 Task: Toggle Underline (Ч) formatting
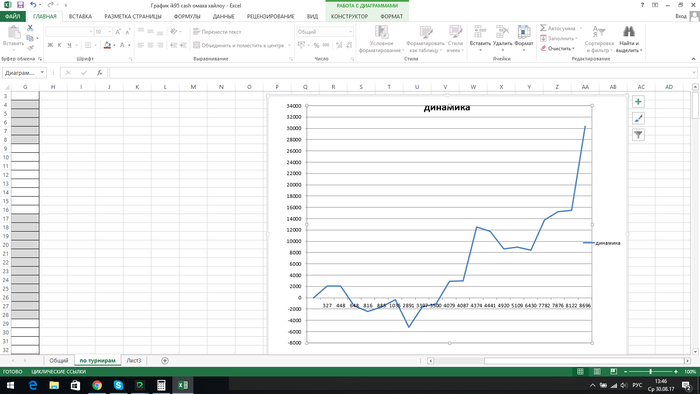(x=69, y=45)
